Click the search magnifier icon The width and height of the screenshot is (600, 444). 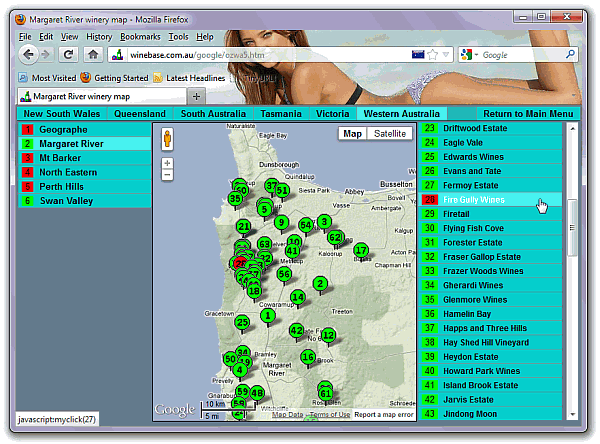[x=570, y=54]
